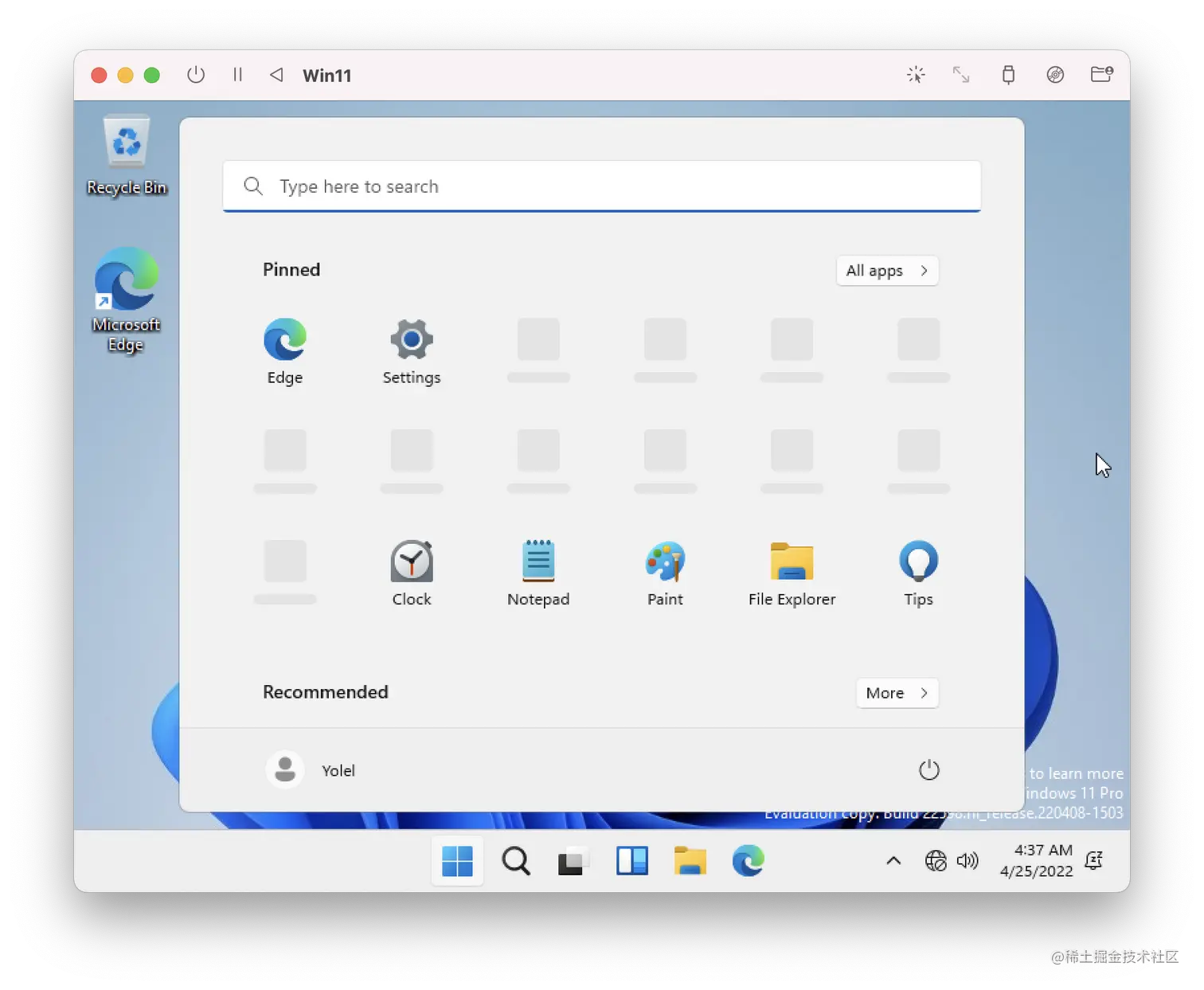Expand All apps list
Screen dimensions: 1204x990
[887, 271]
